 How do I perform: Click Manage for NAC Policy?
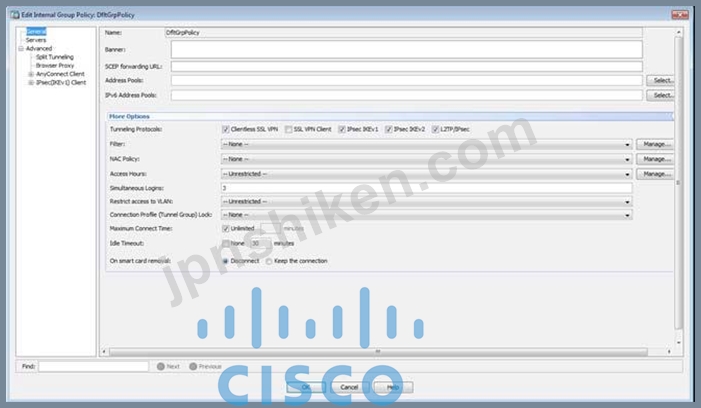click(x=655, y=159)
